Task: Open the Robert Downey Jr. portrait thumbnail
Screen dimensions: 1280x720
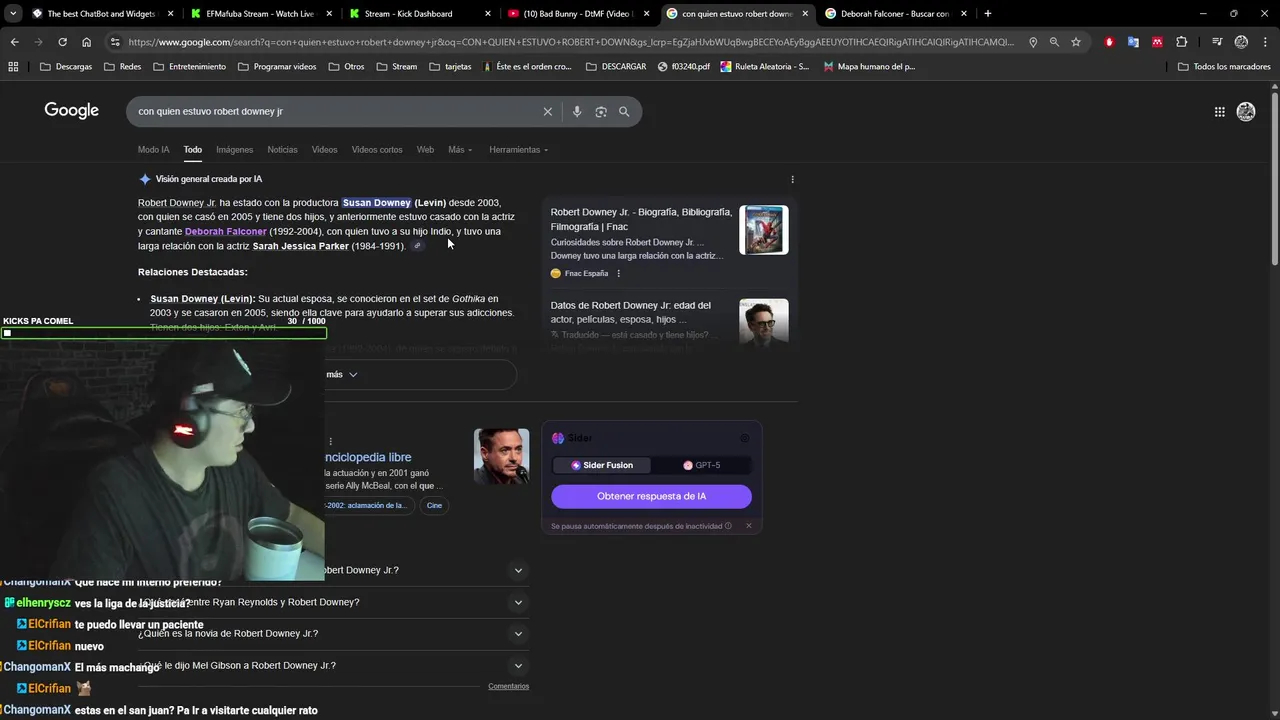Action: click(x=501, y=456)
